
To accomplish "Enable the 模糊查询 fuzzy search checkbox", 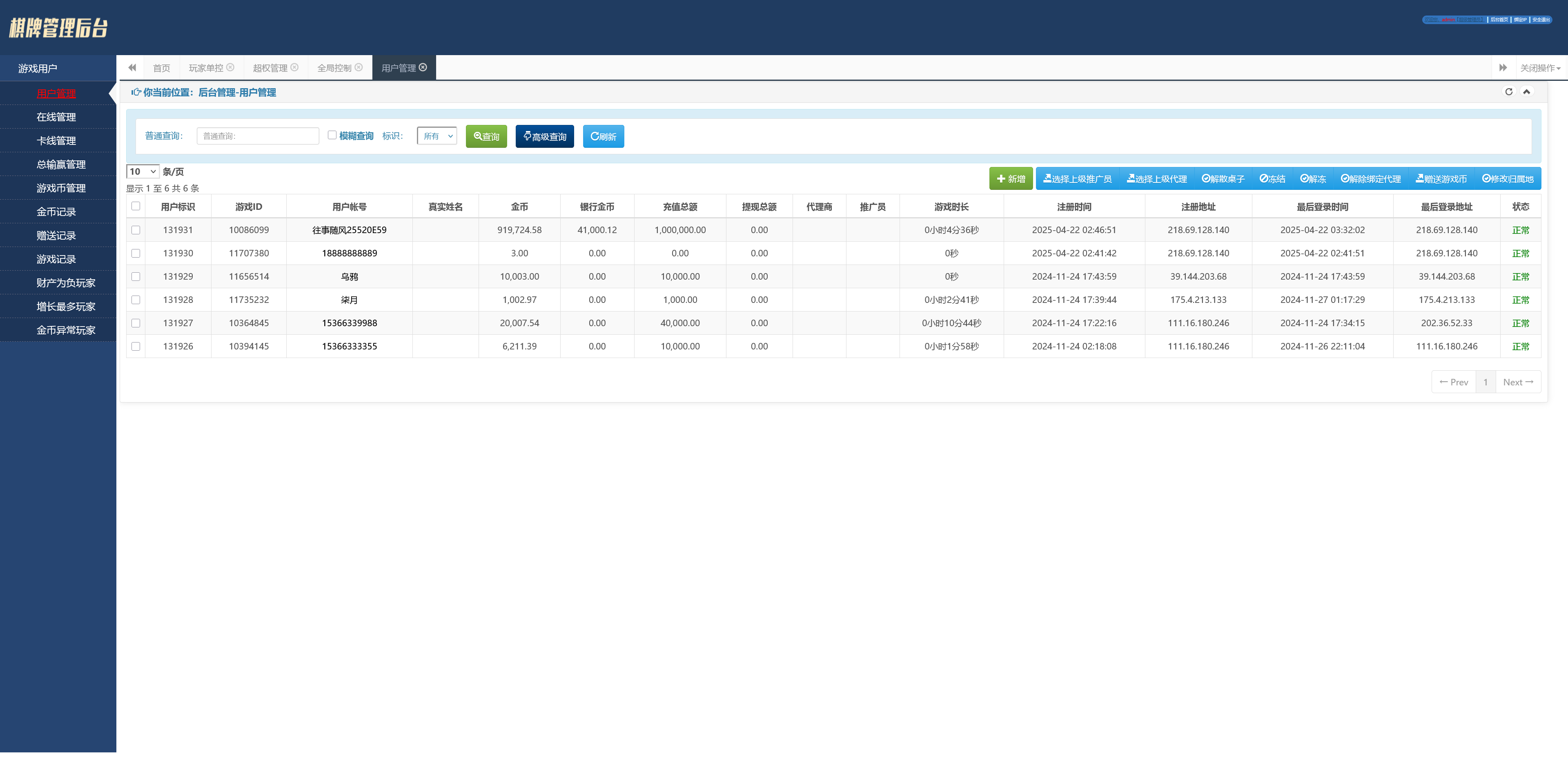I will pos(332,135).
